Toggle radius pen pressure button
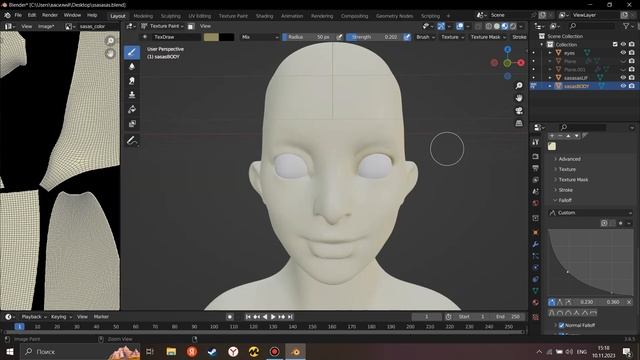This screenshot has width=640, height=360. 339,37
